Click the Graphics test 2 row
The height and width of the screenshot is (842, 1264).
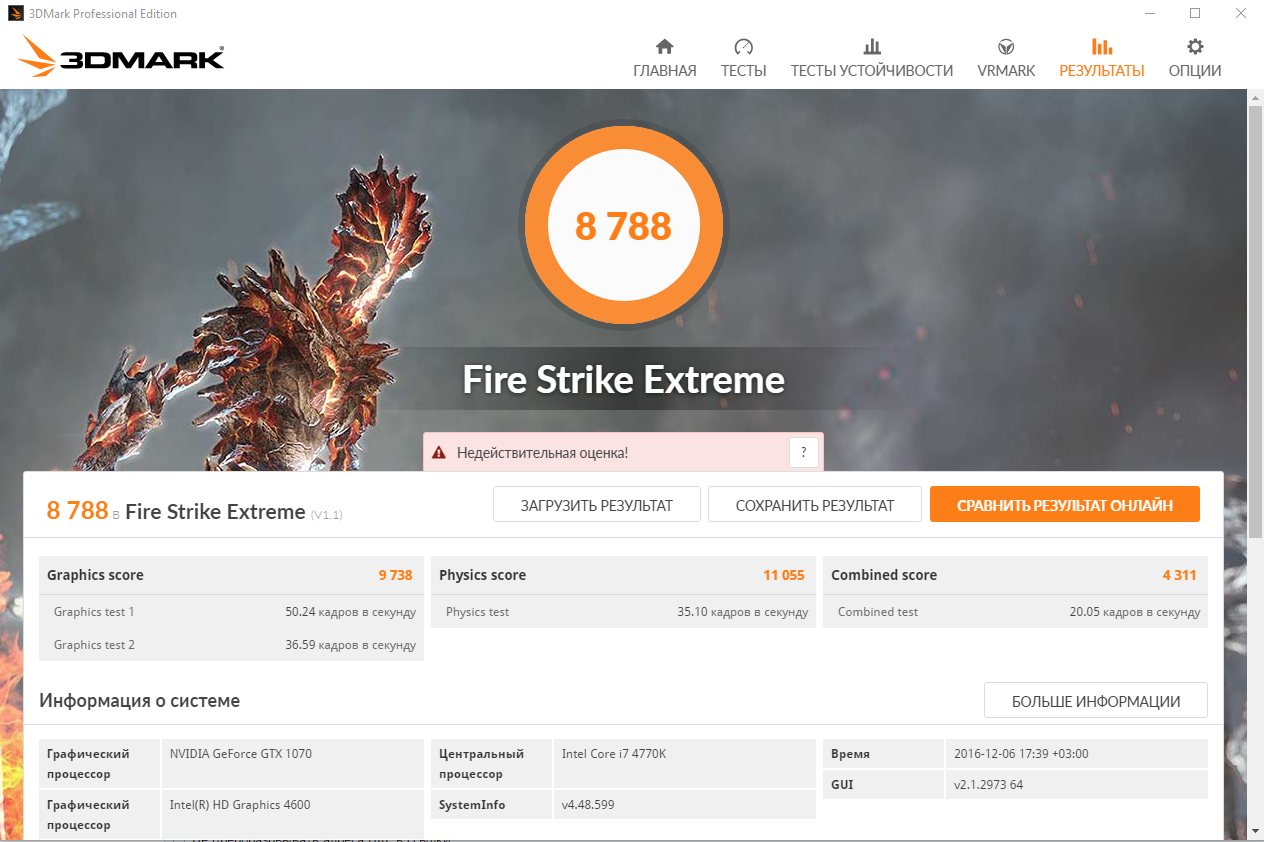(231, 645)
